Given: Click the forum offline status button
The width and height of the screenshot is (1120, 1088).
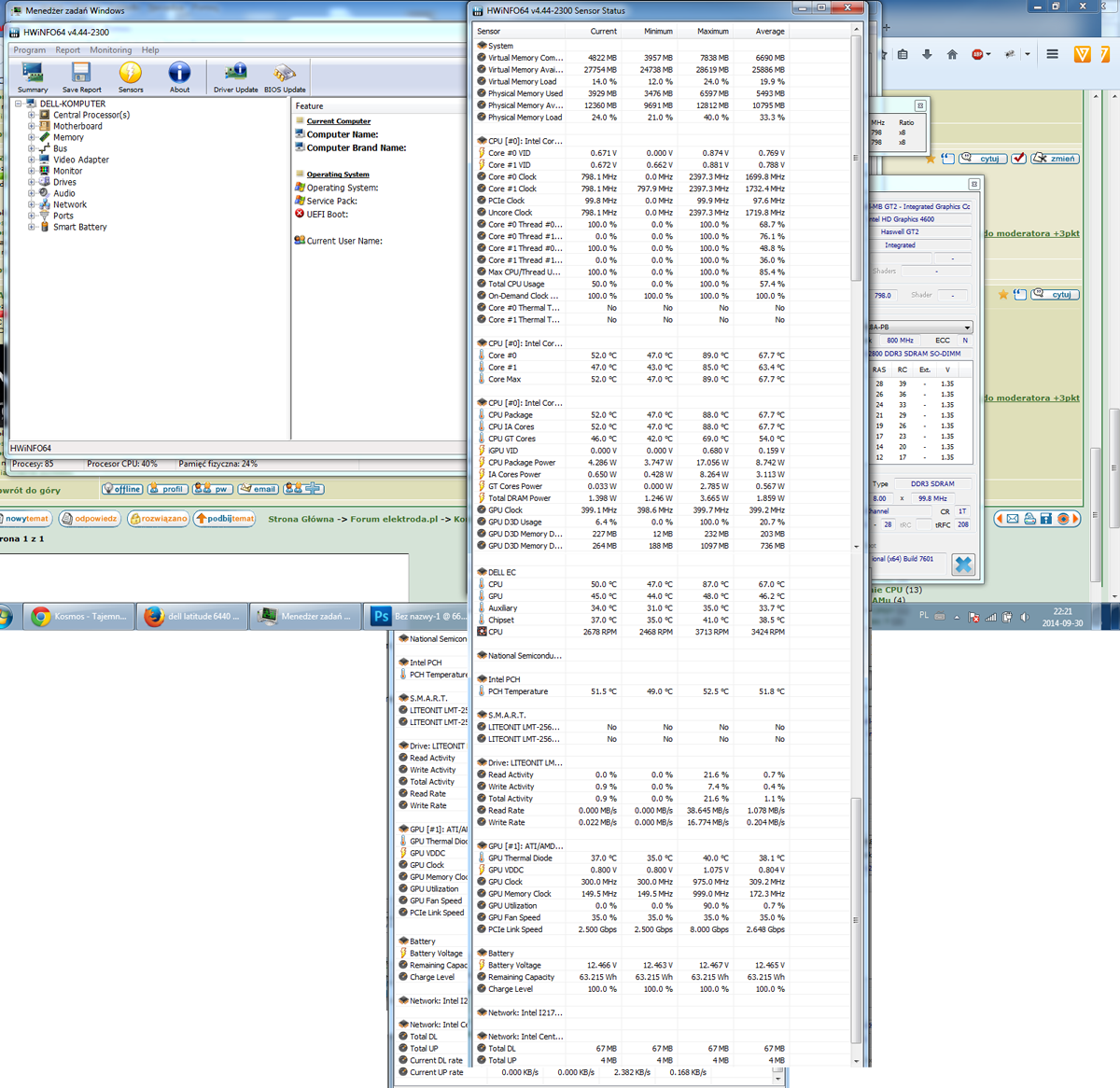Looking at the screenshot, I should point(122,488).
